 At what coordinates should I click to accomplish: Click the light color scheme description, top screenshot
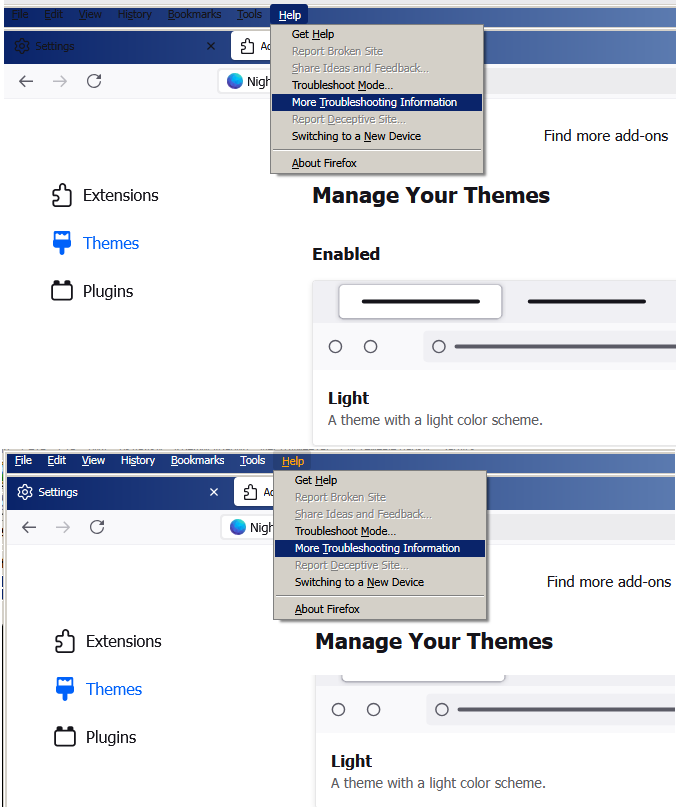tap(435, 420)
